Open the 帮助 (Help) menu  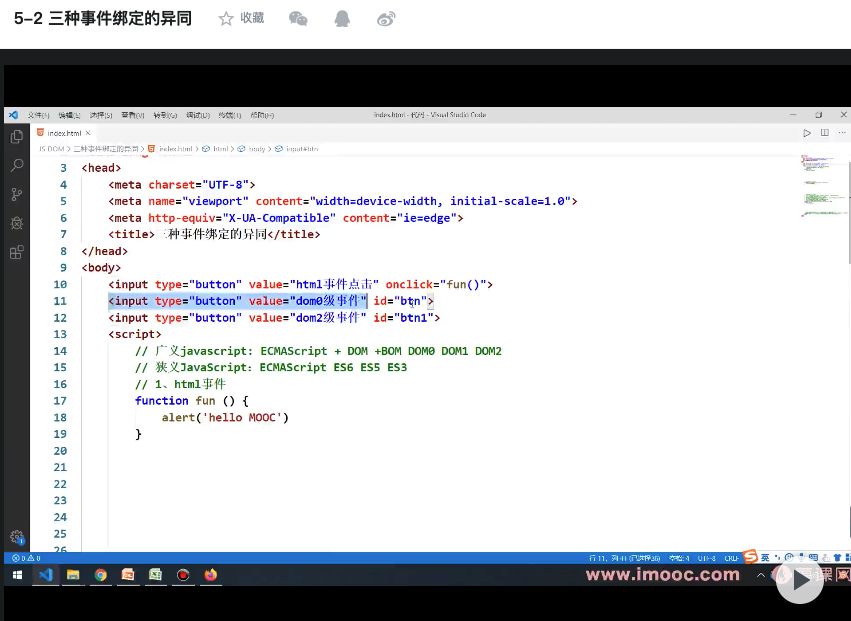262,115
